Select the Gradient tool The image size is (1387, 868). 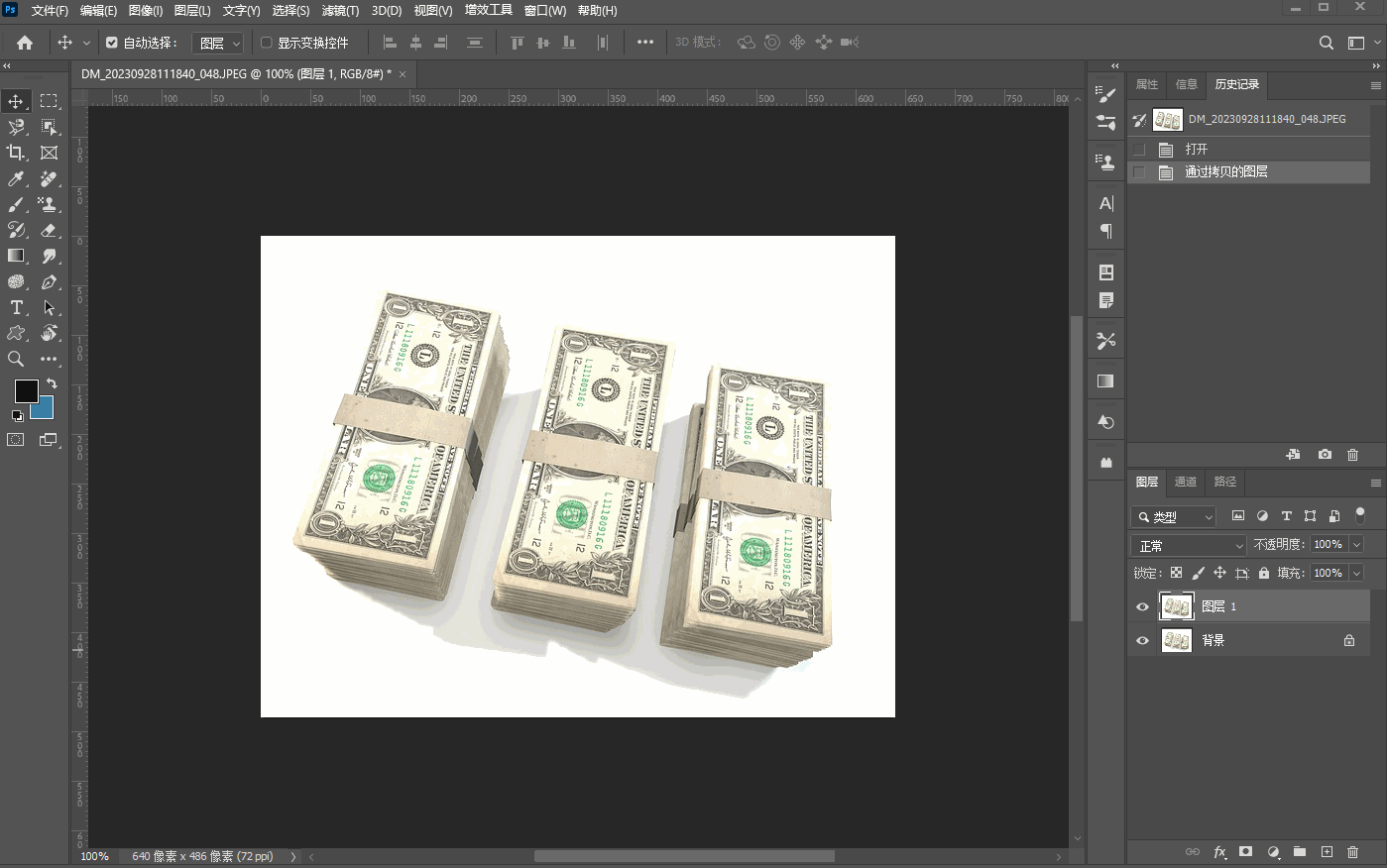click(x=16, y=256)
